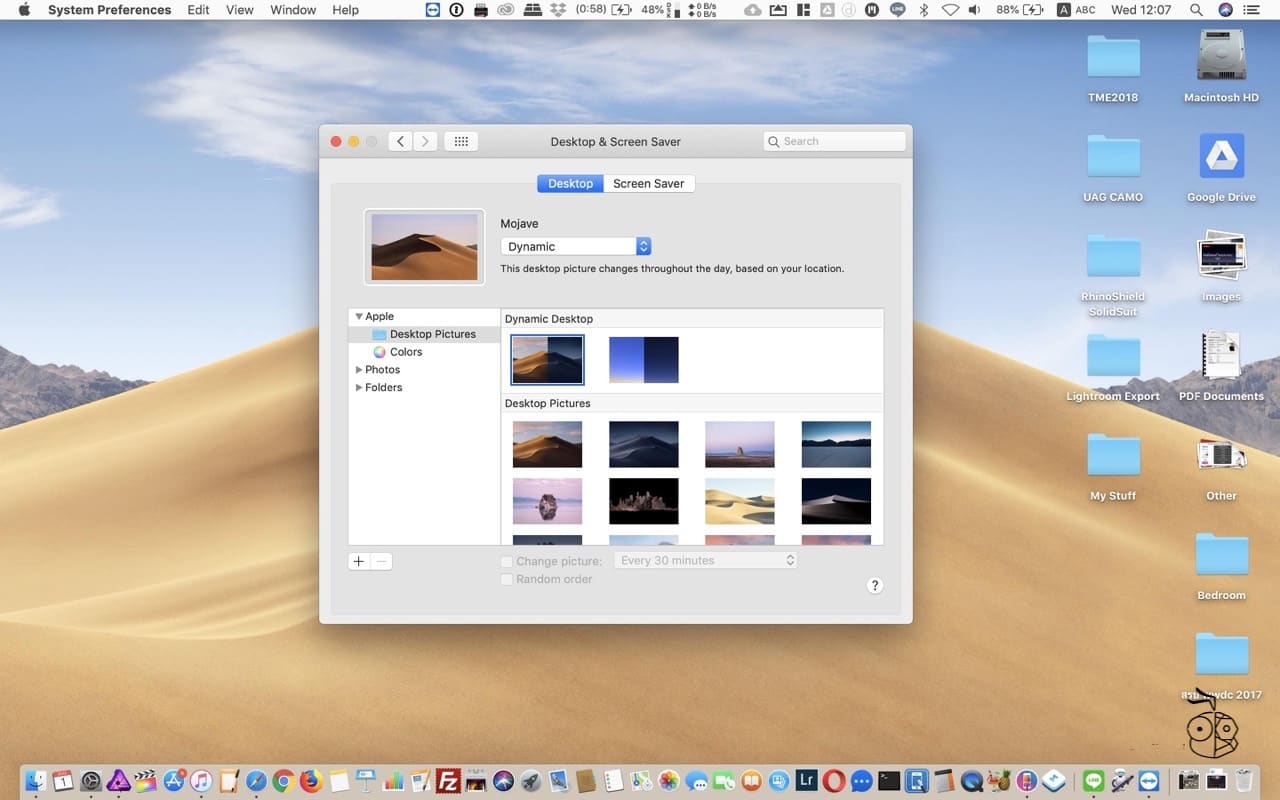The height and width of the screenshot is (800, 1280).
Task: Go back with the left arrow button
Action: [x=401, y=142]
